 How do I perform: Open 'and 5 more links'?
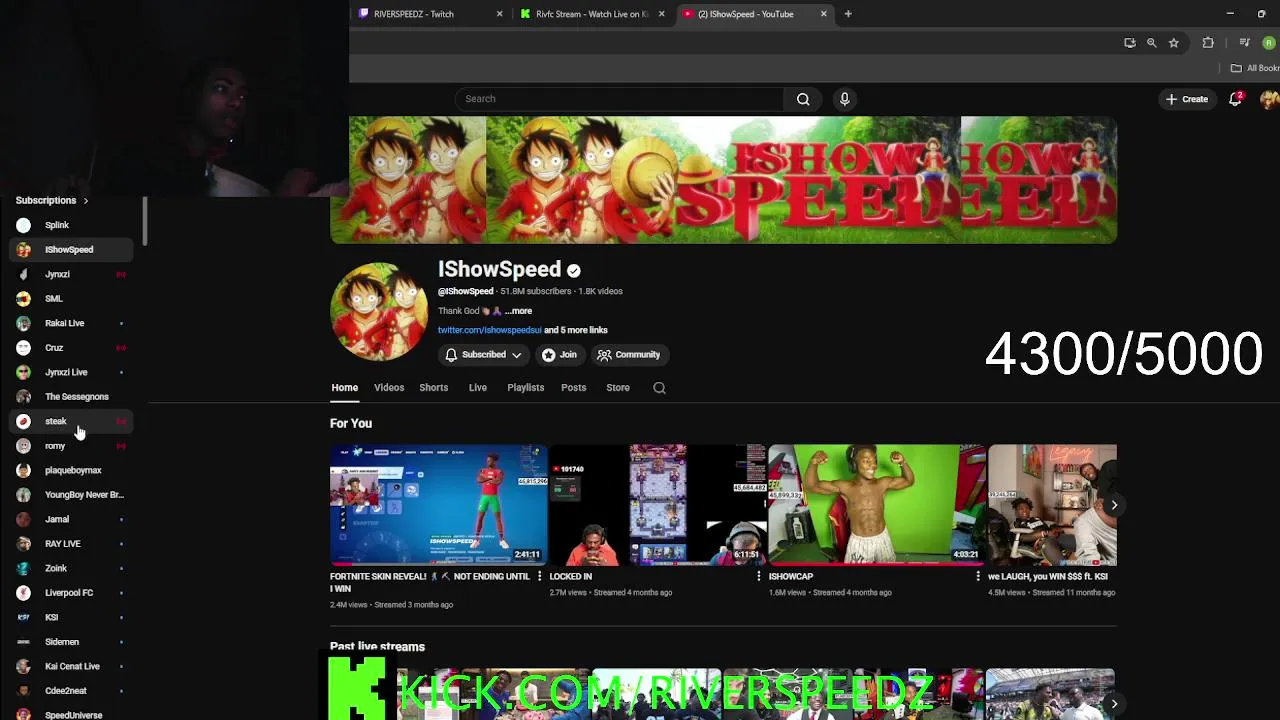pyautogui.click(x=576, y=330)
